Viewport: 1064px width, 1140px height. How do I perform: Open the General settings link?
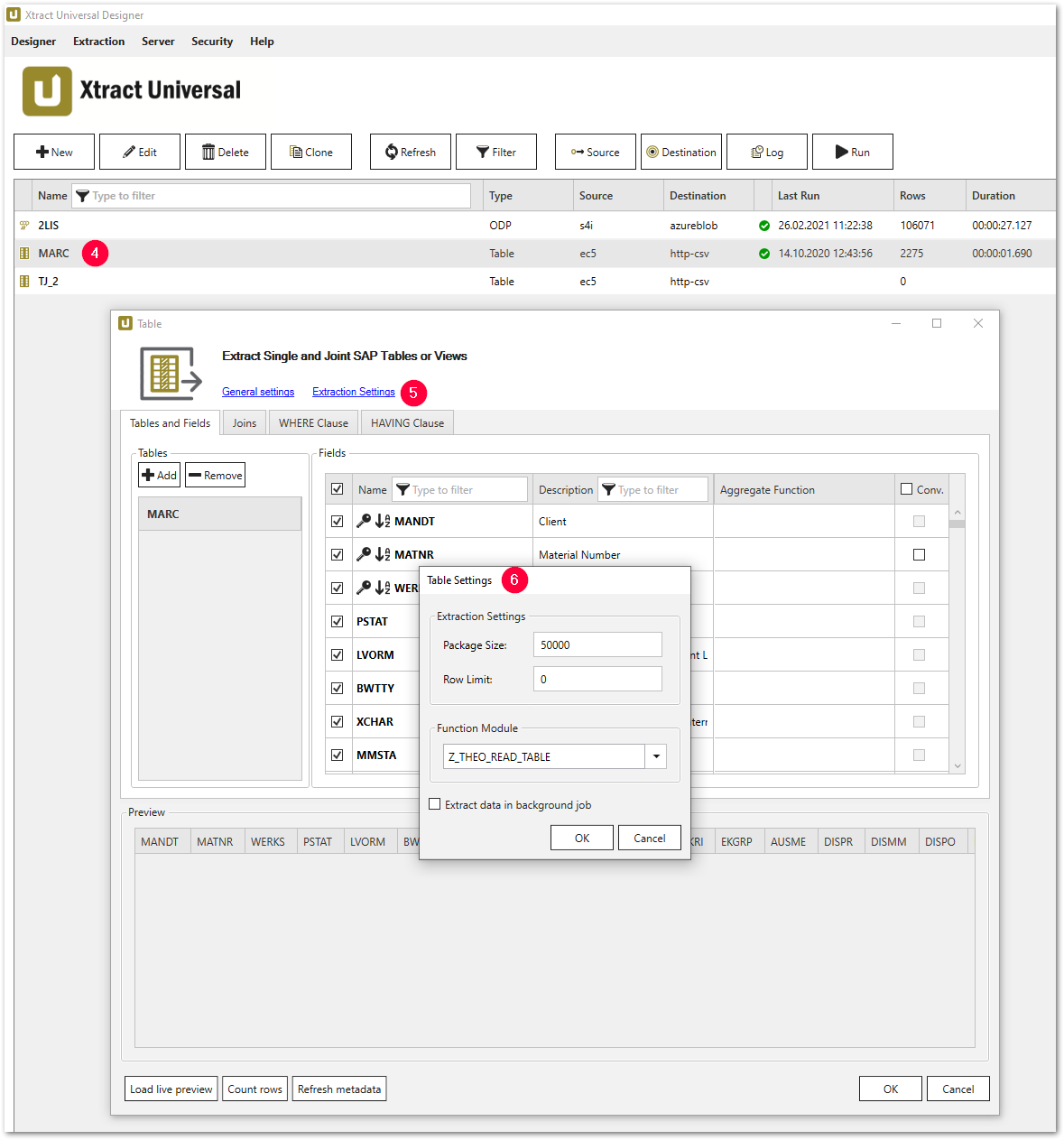[258, 392]
